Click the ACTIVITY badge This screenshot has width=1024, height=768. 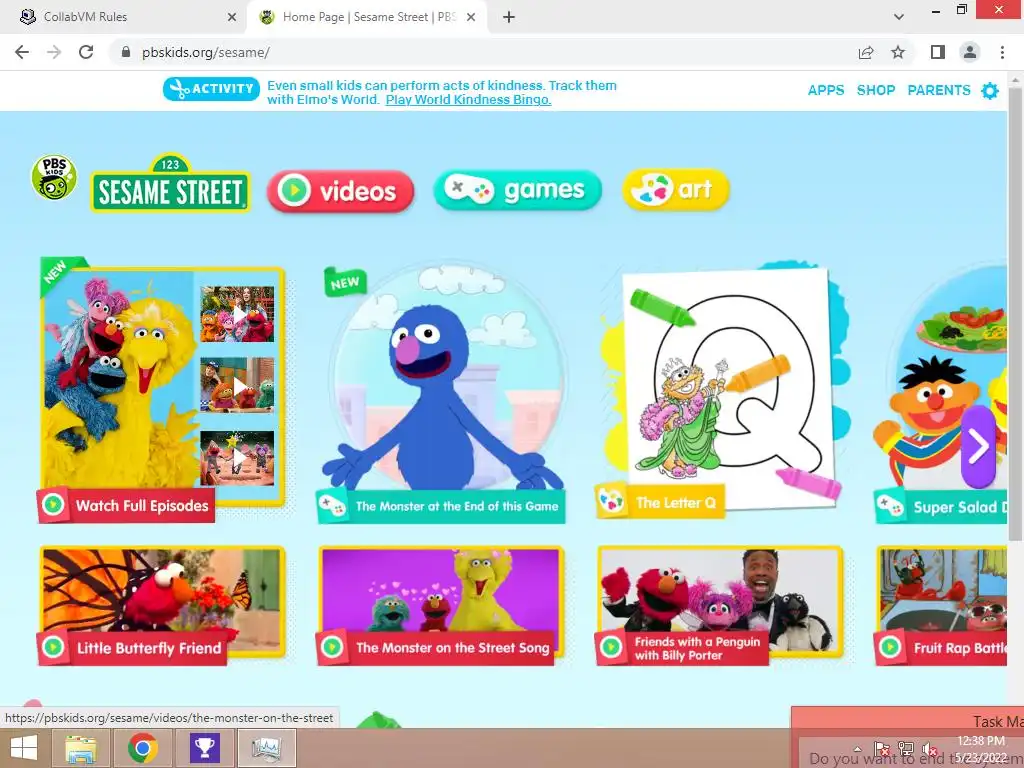point(211,89)
